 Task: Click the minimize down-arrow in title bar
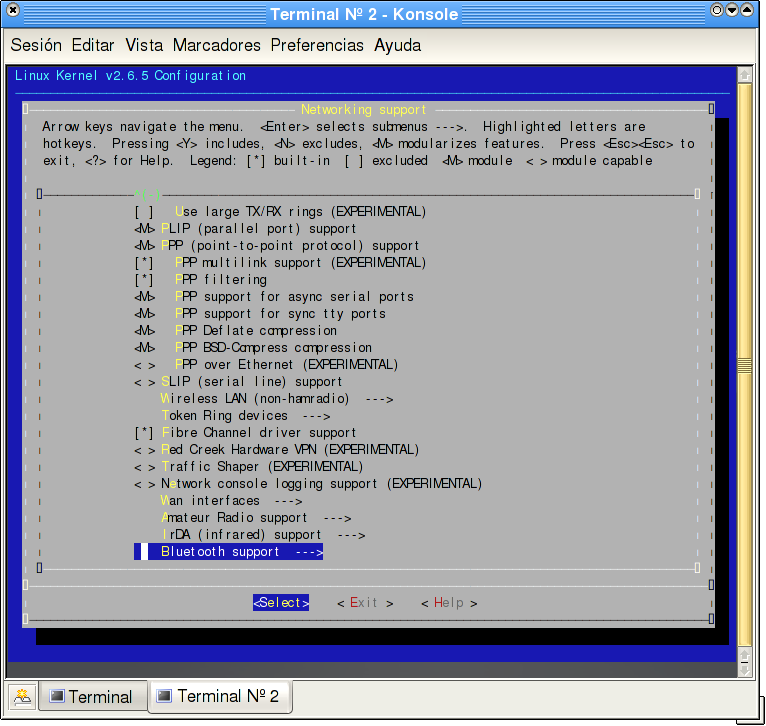tap(731, 10)
